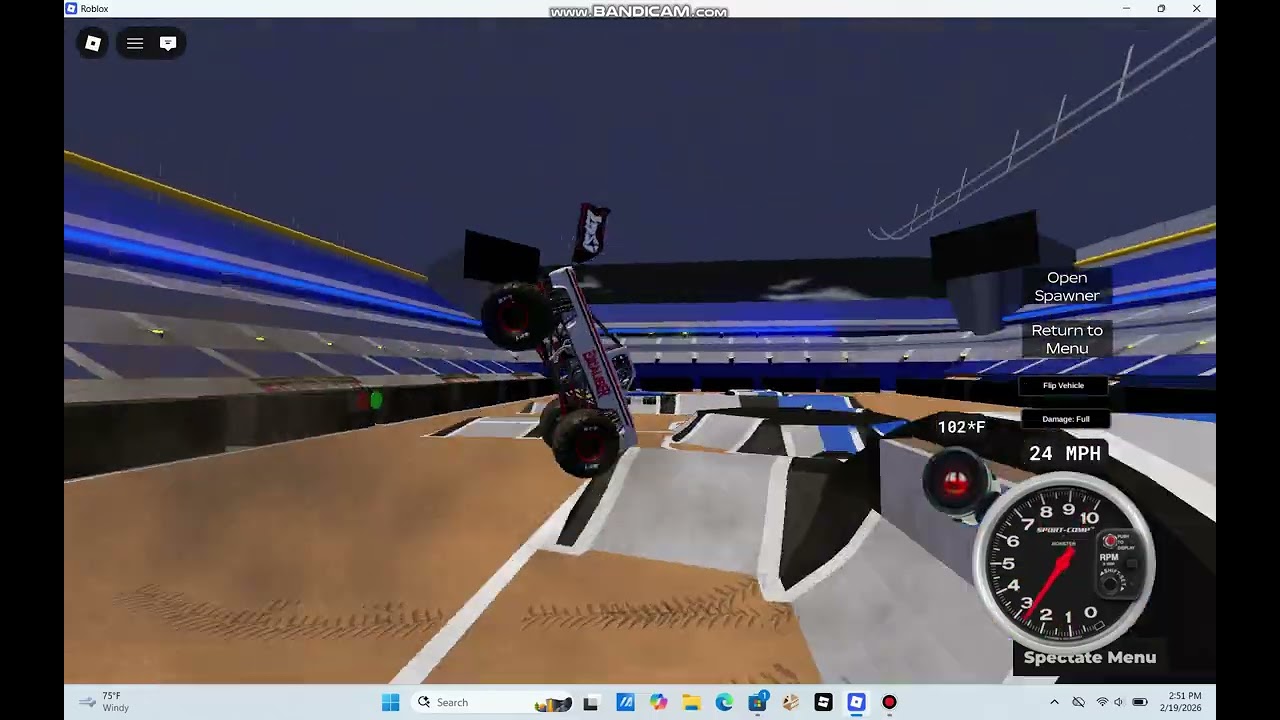Click the crossed-out cloud sync tray icon

pos(1078,702)
